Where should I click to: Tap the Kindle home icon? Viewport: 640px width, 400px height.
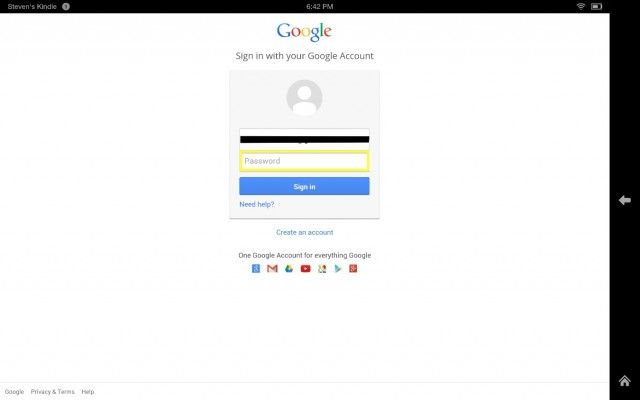coord(625,381)
